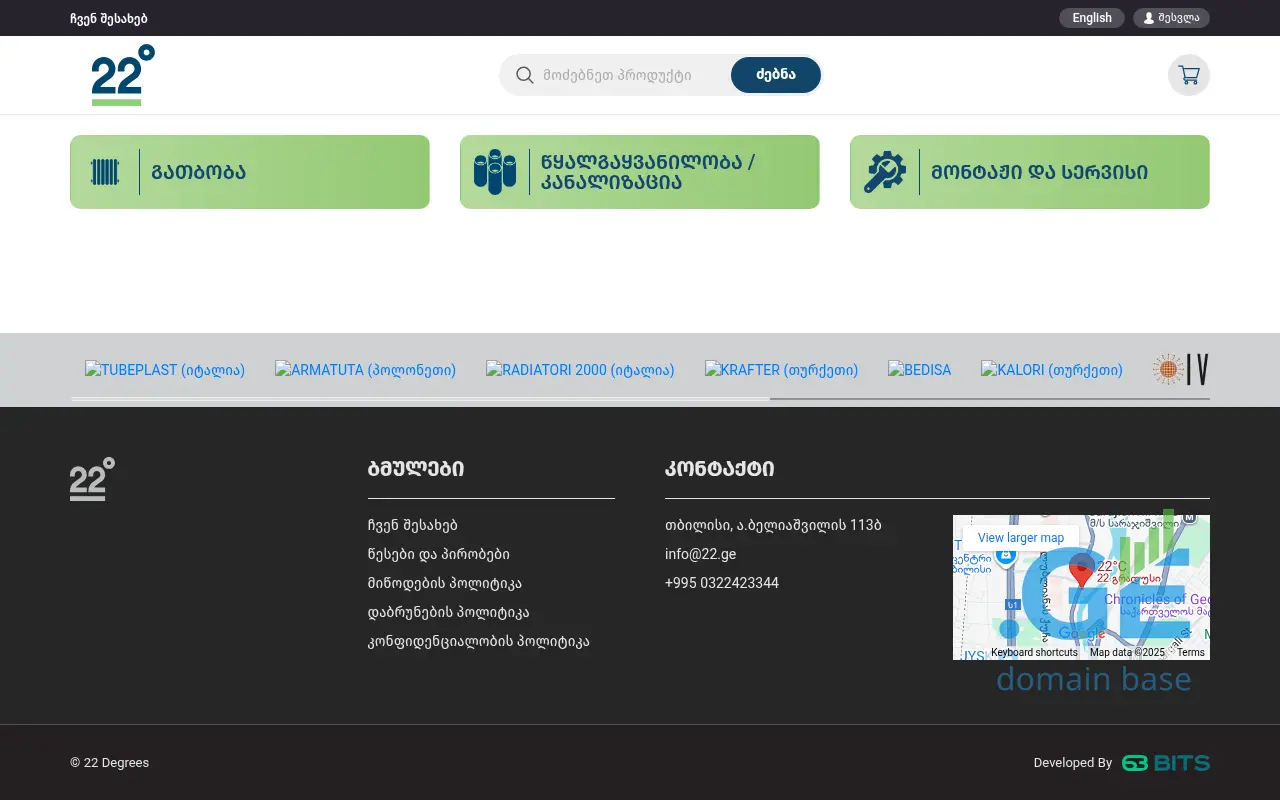Screen dimensions: 1280x800
Task: Open the TUBEPLAST (იტალია) brand link
Action: [165, 370]
